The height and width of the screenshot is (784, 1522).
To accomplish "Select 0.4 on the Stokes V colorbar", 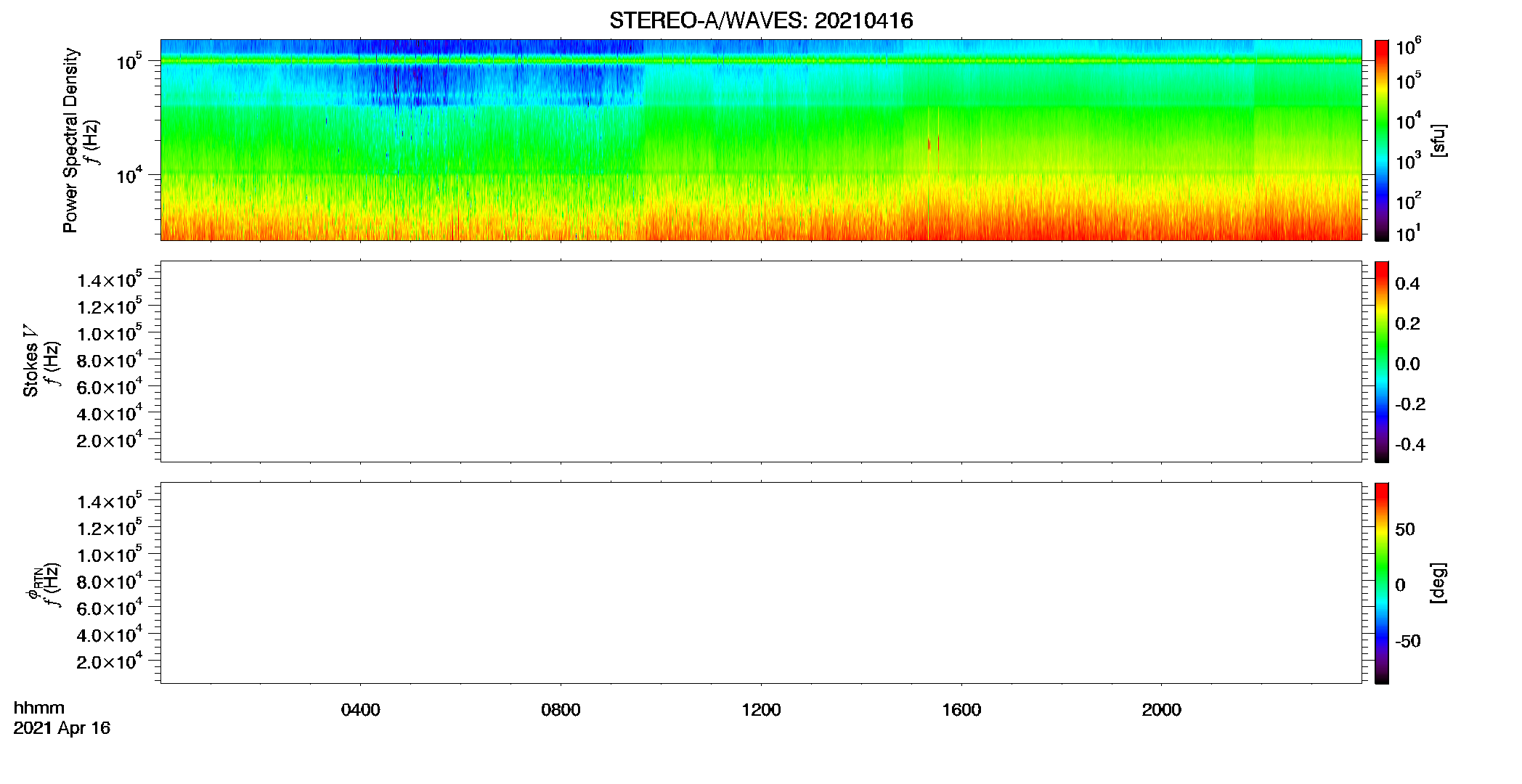I will point(1407,284).
